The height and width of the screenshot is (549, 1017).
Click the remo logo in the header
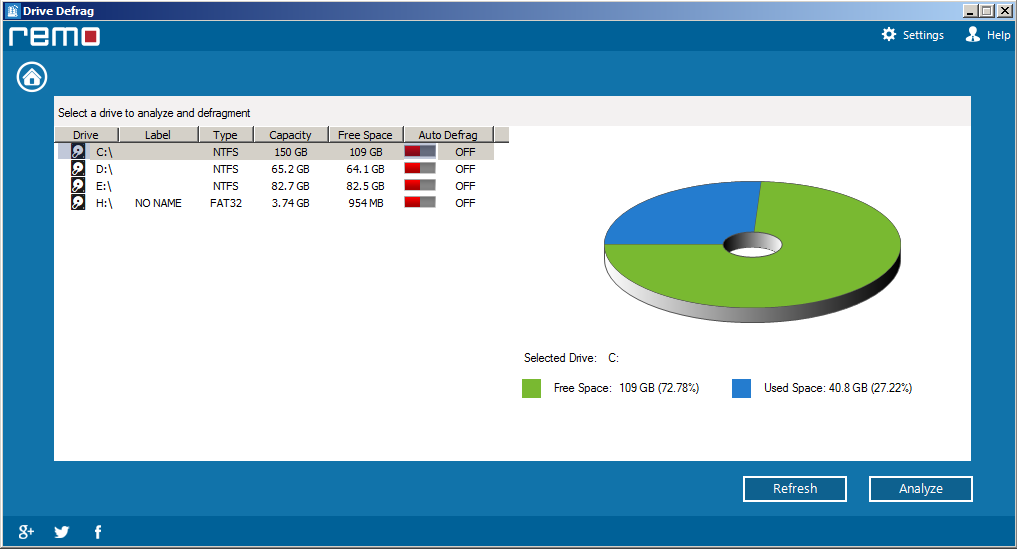pyautogui.click(x=54, y=37)
